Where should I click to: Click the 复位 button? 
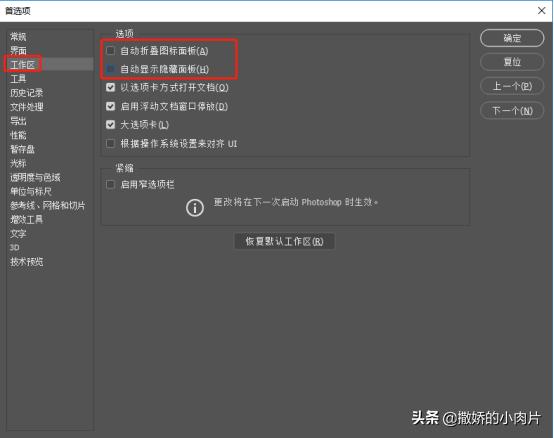pos(512,62)
